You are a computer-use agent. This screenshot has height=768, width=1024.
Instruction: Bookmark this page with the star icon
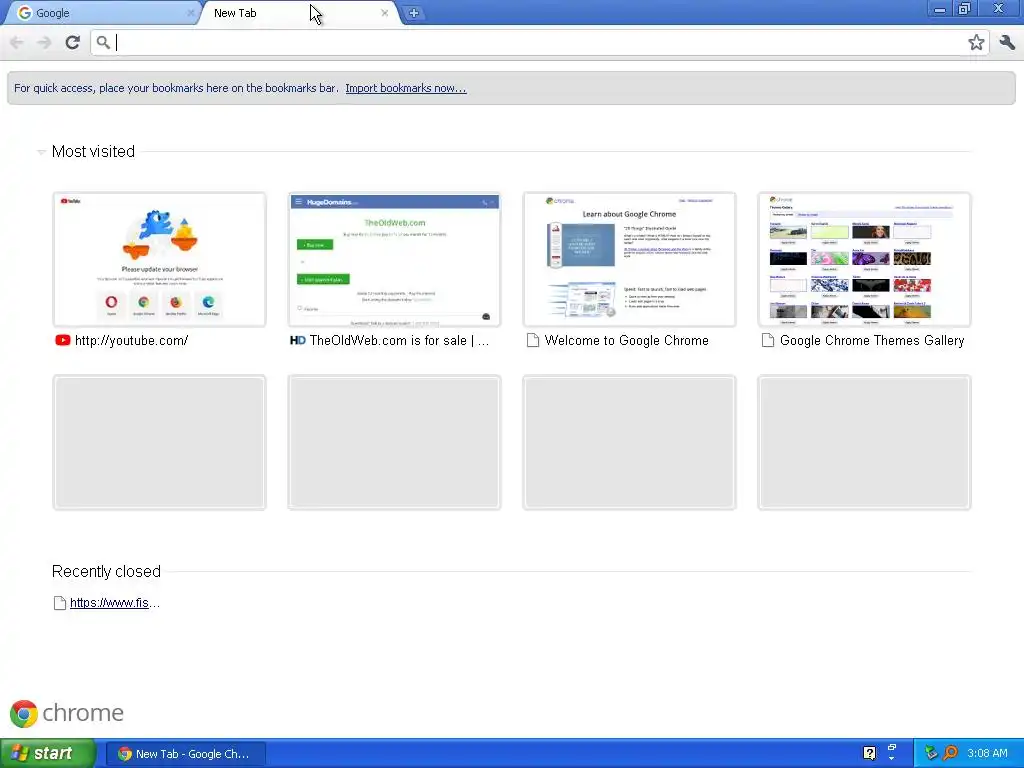(x=976, y=42)
